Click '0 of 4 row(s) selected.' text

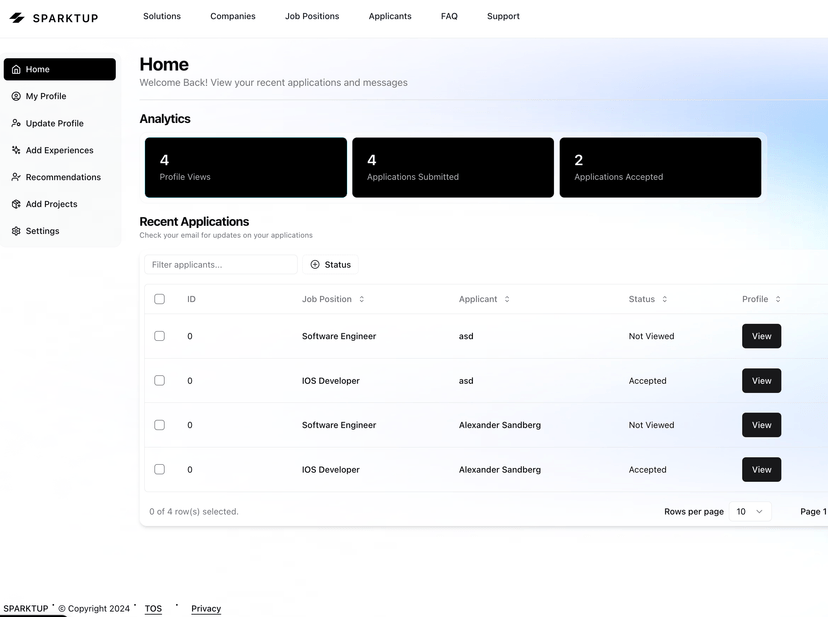click(194, 511)
